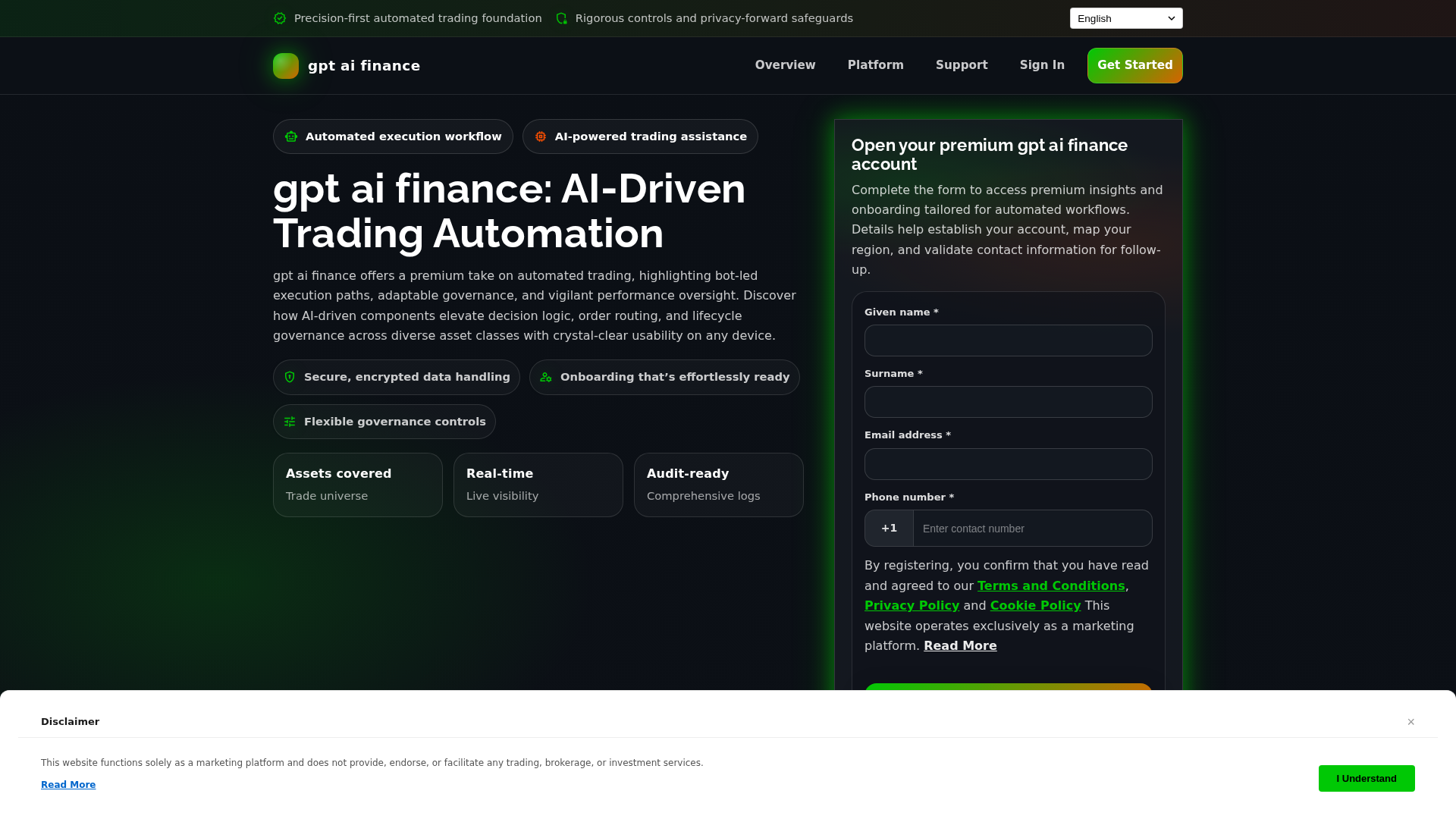Click the Real-time Live visibility card
1456x819 pixels.
coord(538,485)
